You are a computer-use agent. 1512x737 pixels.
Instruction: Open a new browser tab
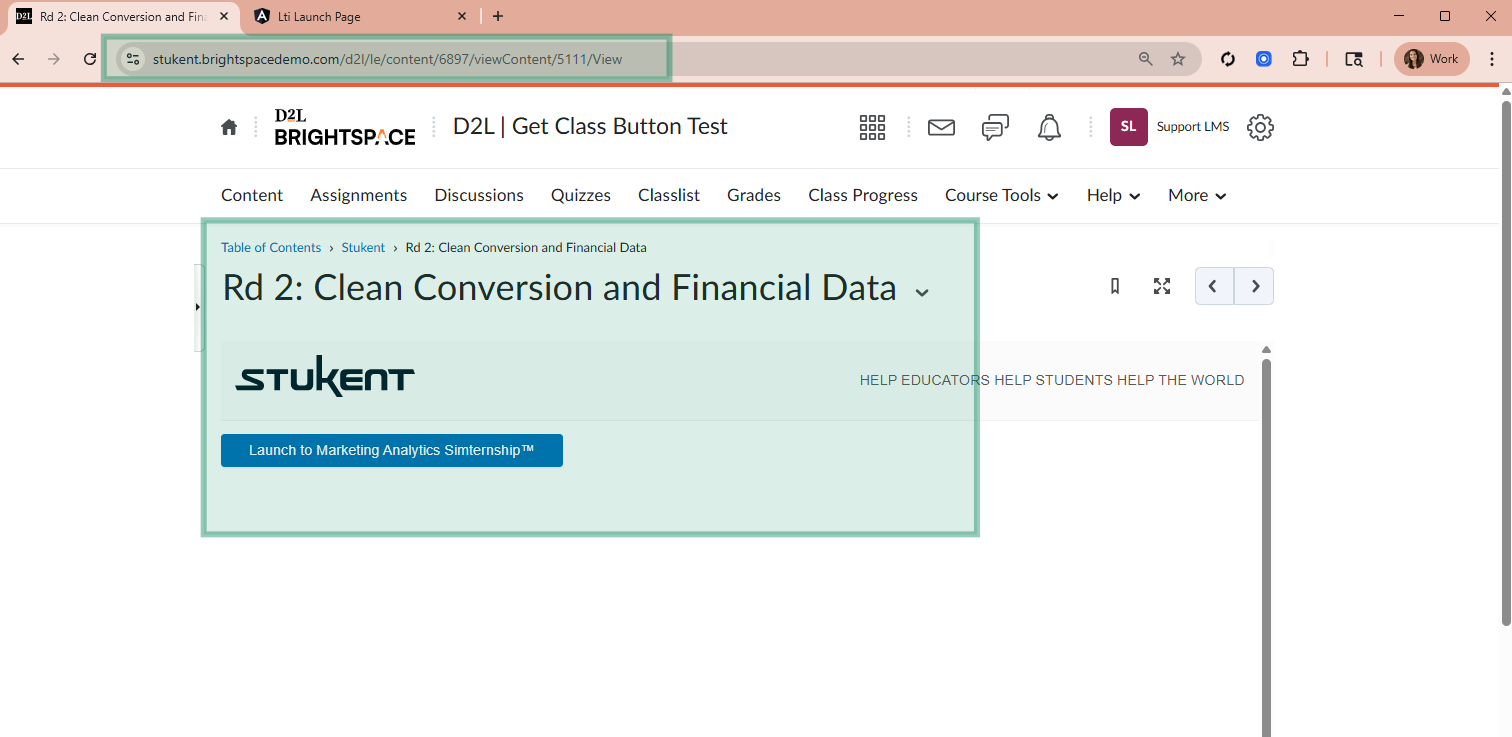(498, 16)
